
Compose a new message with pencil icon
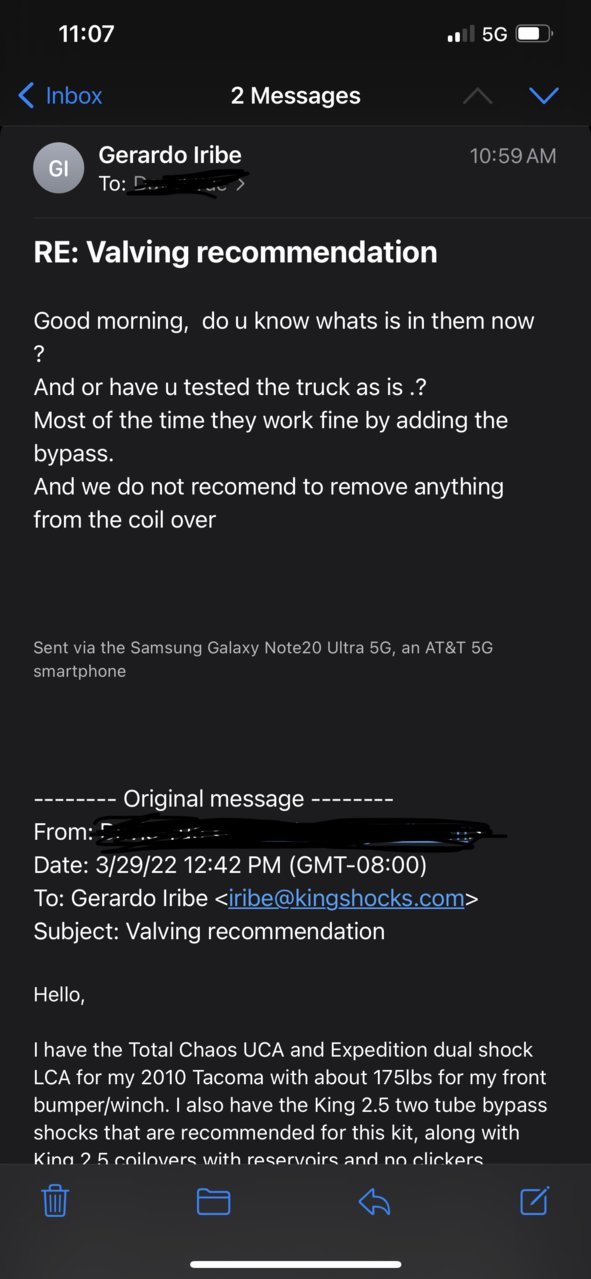536,1200
